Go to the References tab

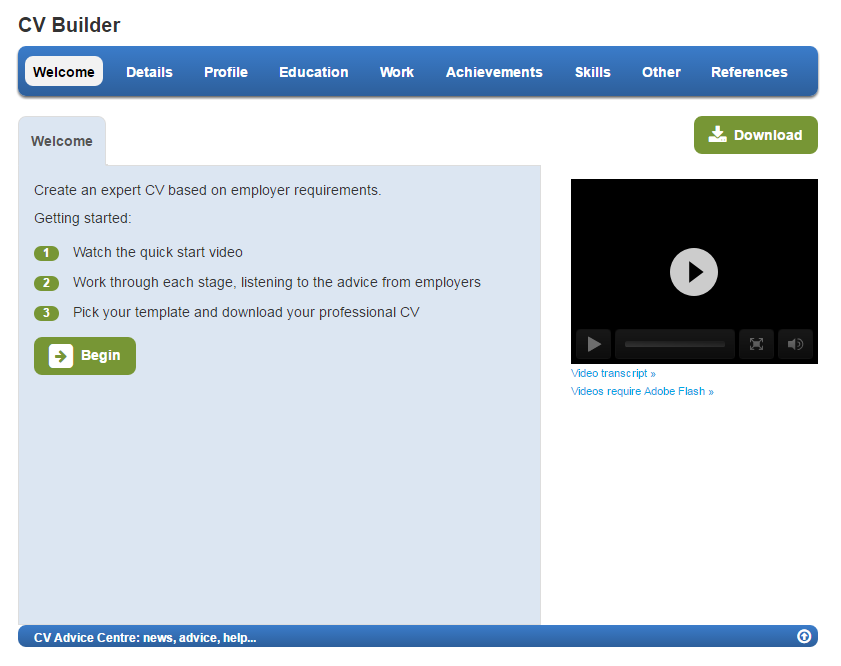pos(749,72)
